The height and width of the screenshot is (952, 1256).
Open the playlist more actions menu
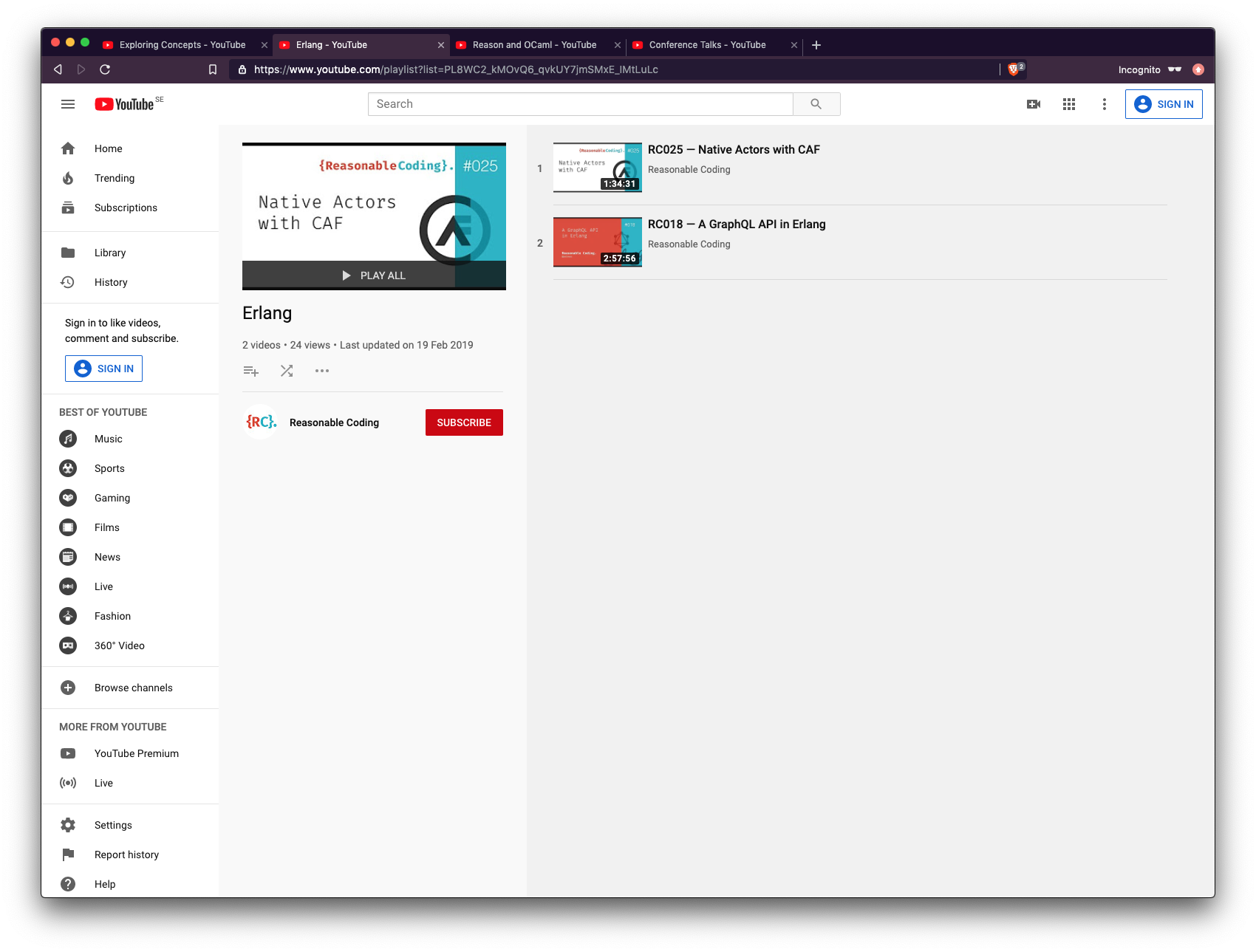coord(321,371)
